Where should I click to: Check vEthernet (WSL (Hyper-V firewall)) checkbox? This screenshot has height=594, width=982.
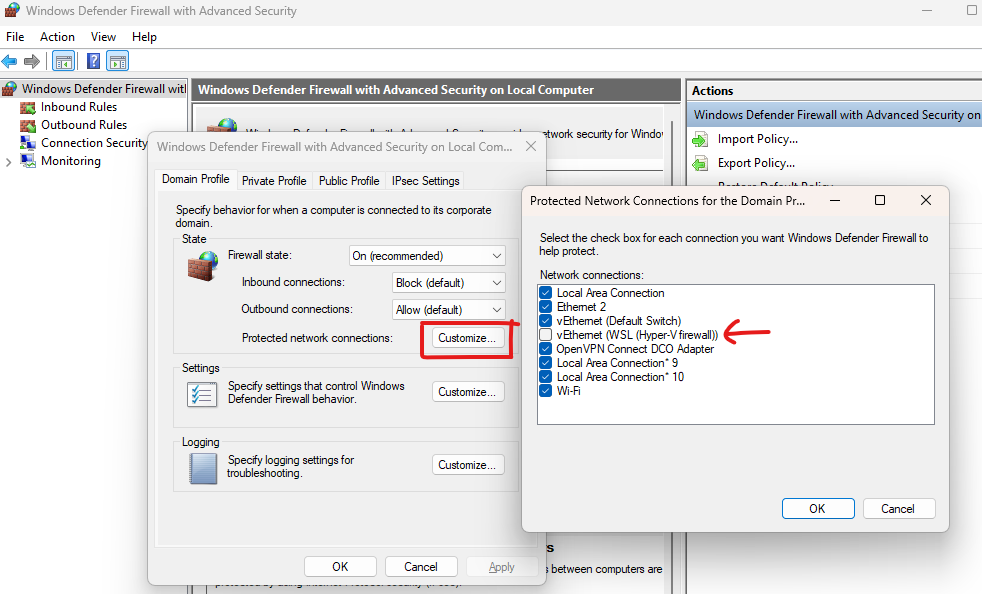(545, 335)
